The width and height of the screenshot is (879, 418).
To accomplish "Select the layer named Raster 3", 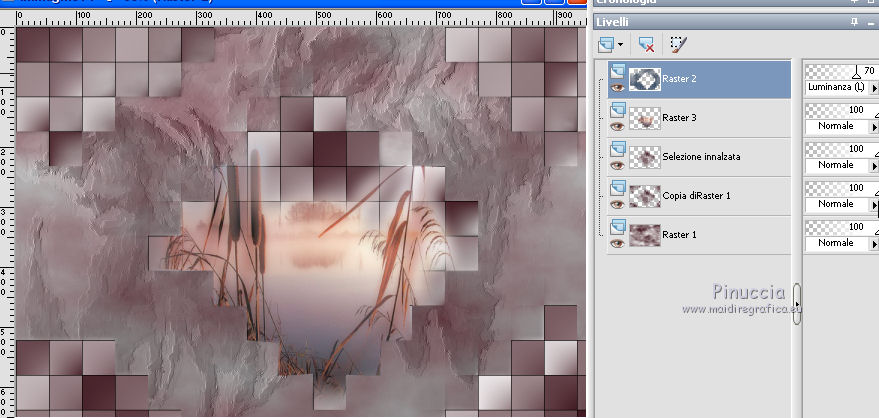I will click(x=679, y=118).
